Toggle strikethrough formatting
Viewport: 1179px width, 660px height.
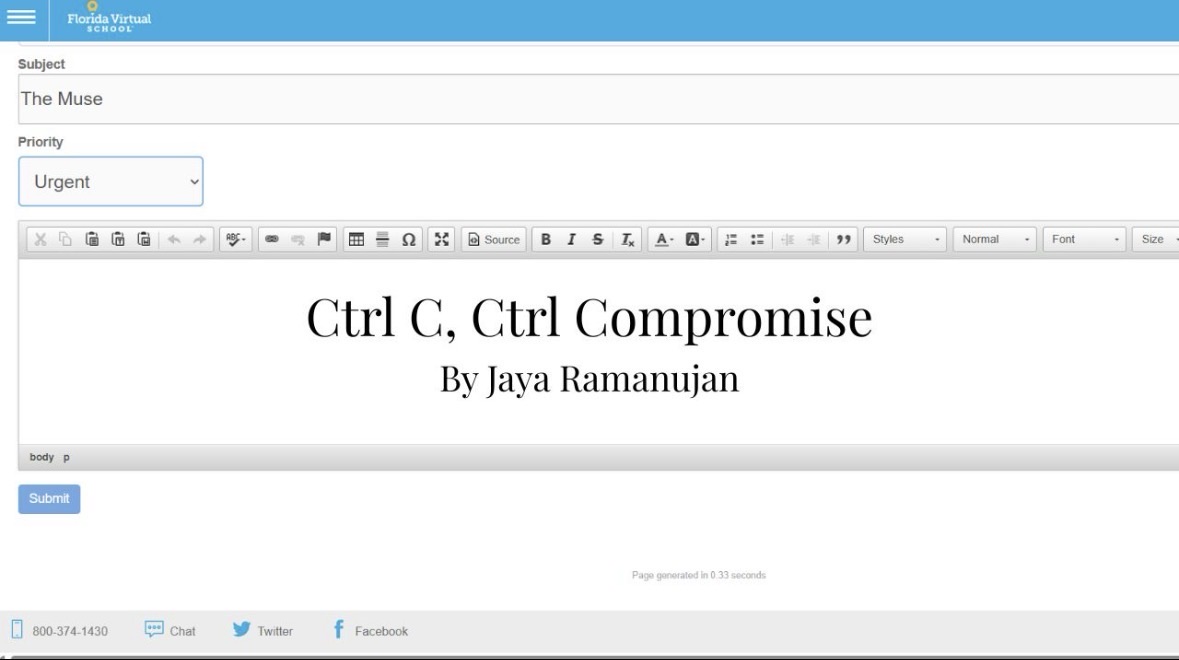(x=598, y=239)
